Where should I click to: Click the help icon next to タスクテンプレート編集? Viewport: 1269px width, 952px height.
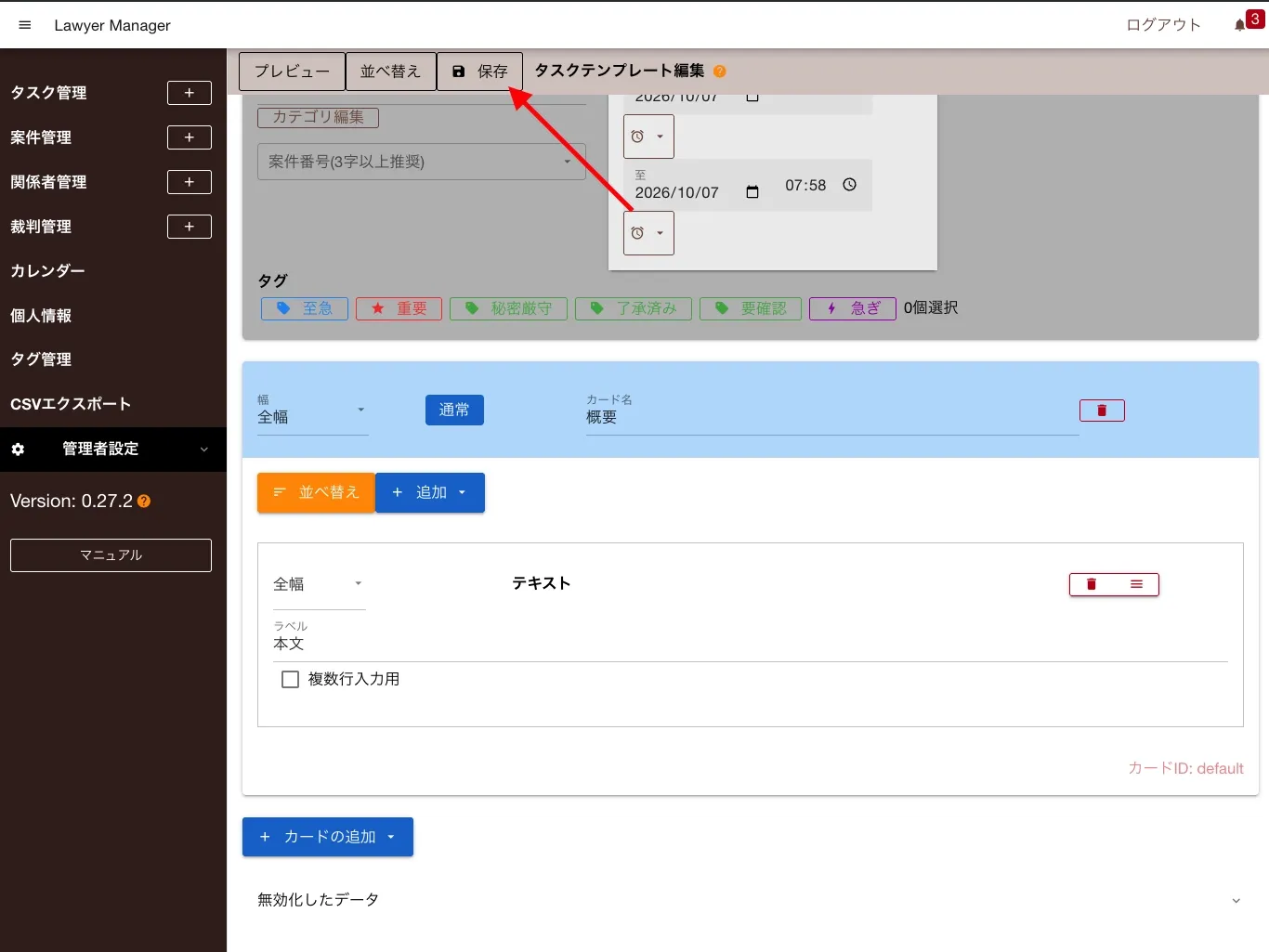(720, 72)
